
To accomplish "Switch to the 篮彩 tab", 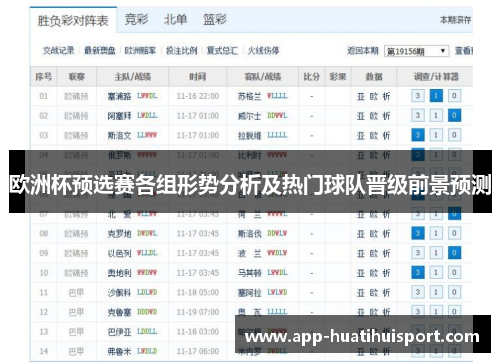I will pos(215,19).
